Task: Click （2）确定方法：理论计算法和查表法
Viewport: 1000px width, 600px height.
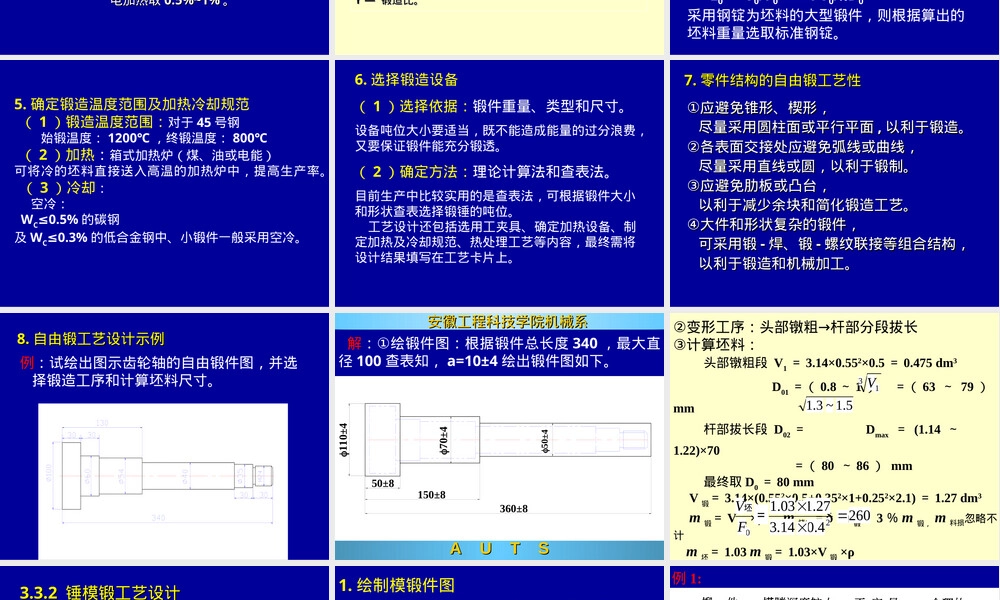Action: tap(485, 172)
